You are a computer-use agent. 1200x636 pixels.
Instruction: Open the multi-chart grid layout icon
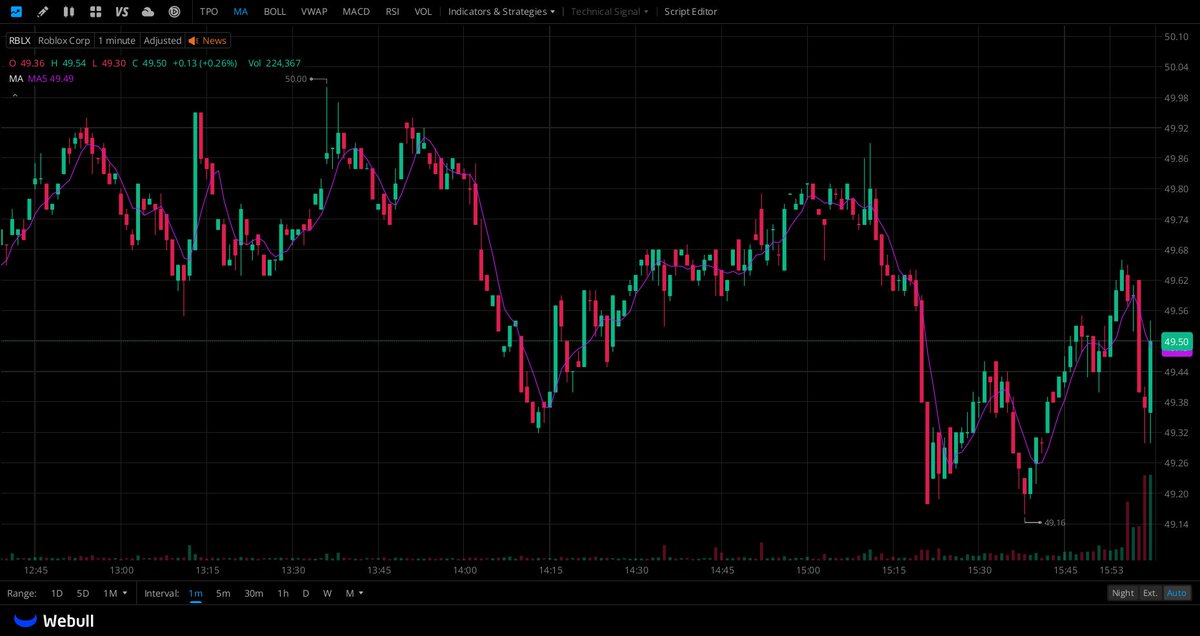click(95, 11)
